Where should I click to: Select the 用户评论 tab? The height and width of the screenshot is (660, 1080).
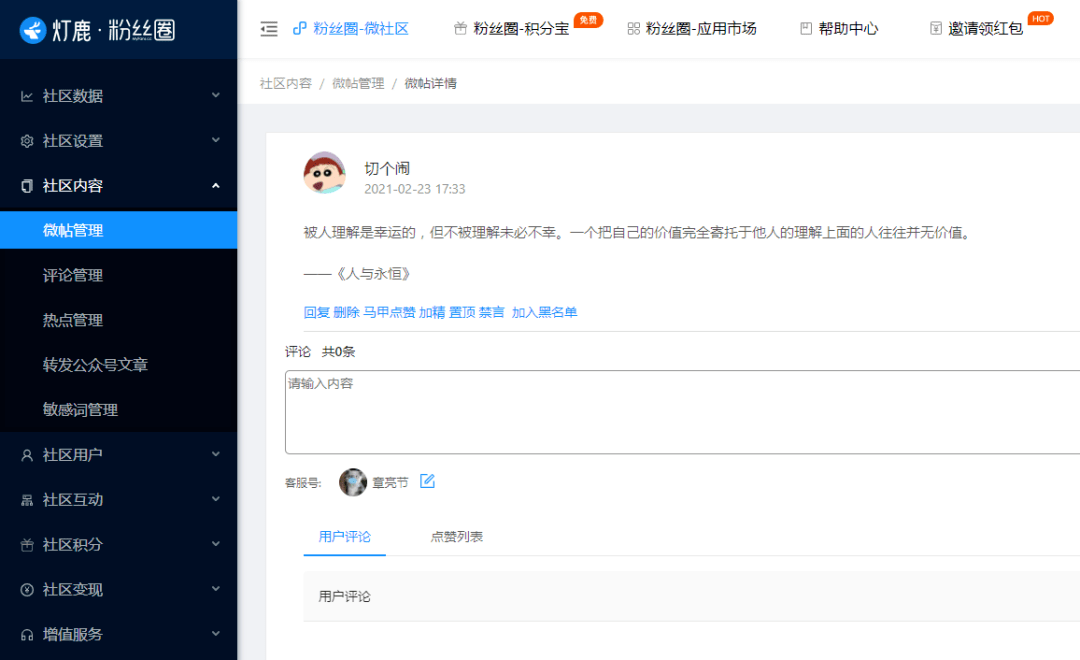pyautogui.click(x=344, y=537)
